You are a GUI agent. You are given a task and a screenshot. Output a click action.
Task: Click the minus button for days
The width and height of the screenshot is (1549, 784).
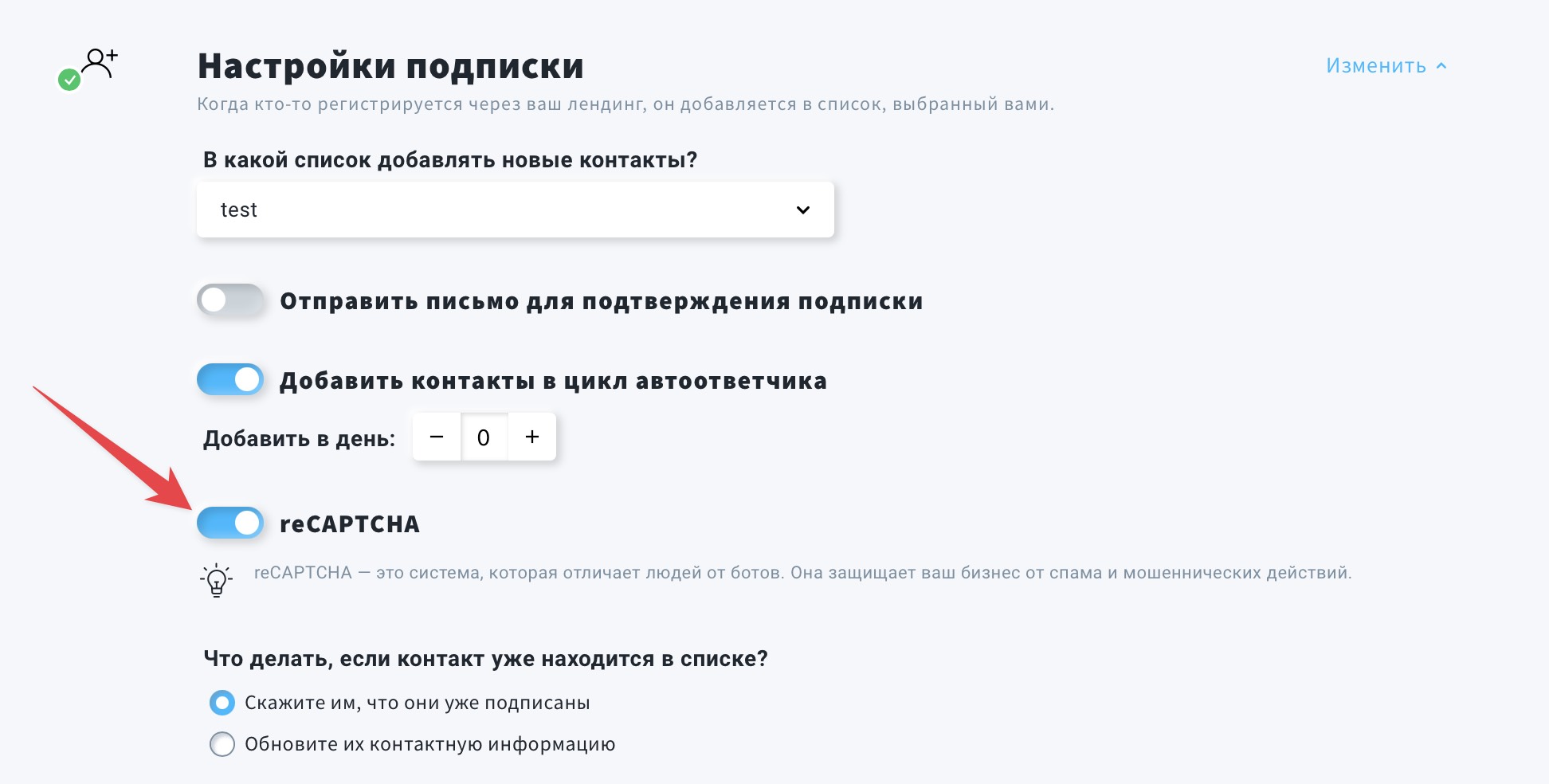click(x=437, y=437)
